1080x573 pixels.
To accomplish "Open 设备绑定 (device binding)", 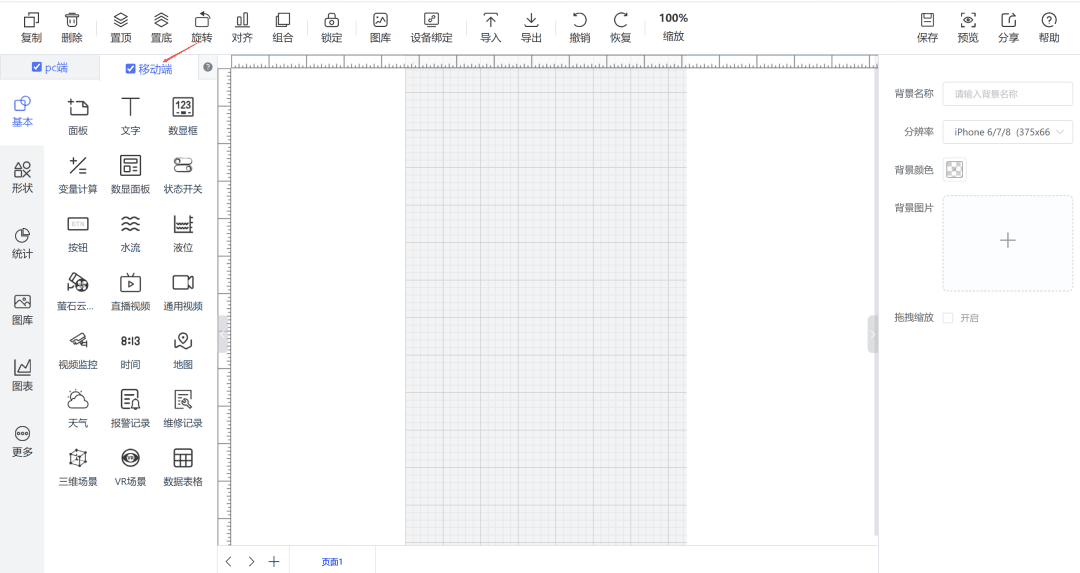I will 431,28.
